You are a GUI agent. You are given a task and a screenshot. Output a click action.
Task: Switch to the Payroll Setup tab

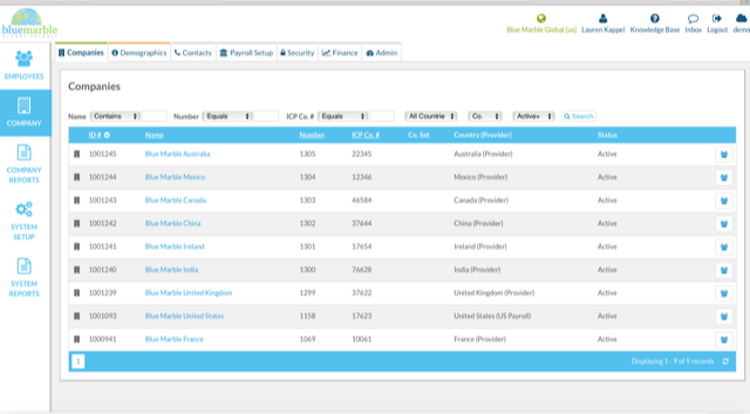pyautogui.click(x=246, y=53)
